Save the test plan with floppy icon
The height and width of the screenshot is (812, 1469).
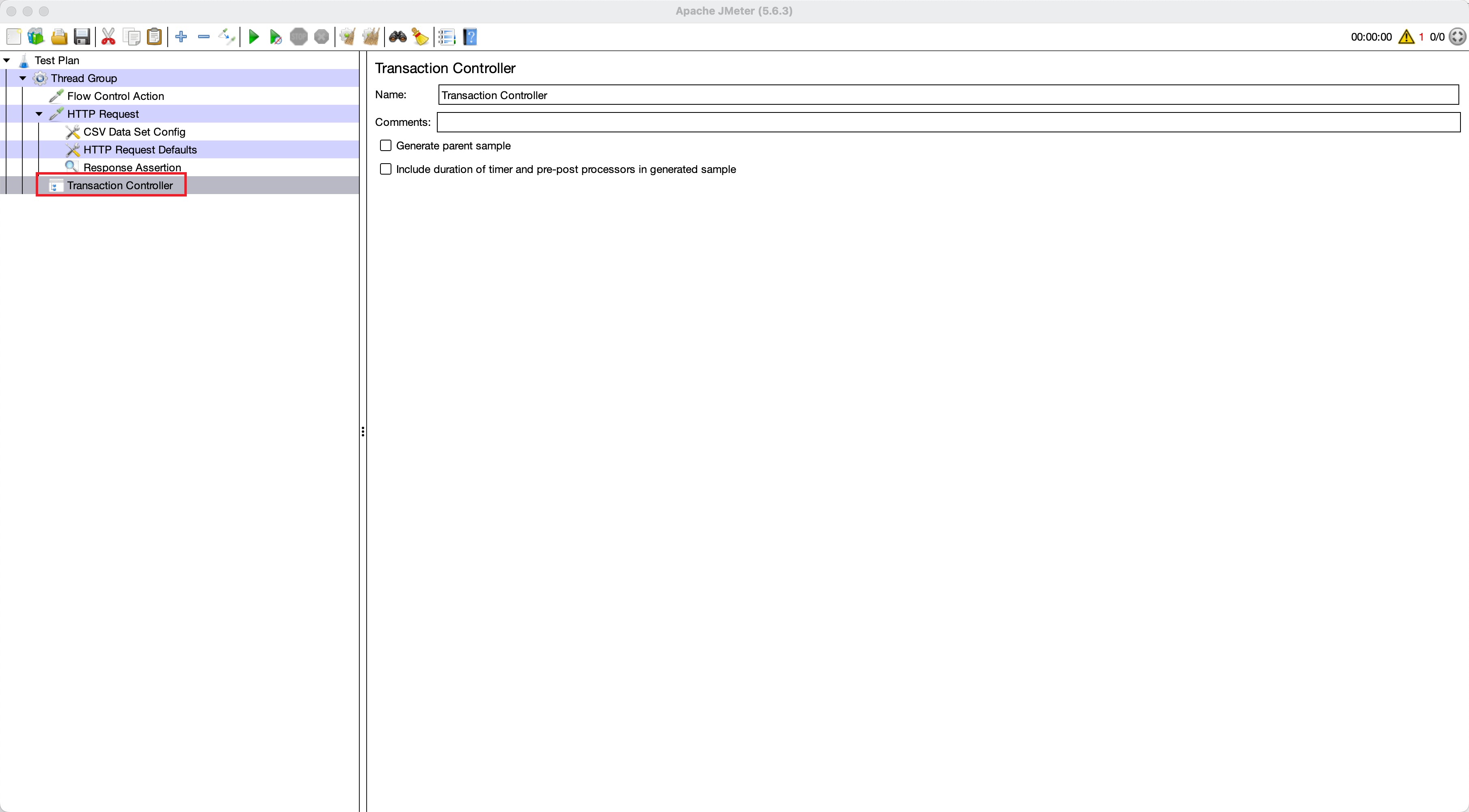[x=82, y=37]
